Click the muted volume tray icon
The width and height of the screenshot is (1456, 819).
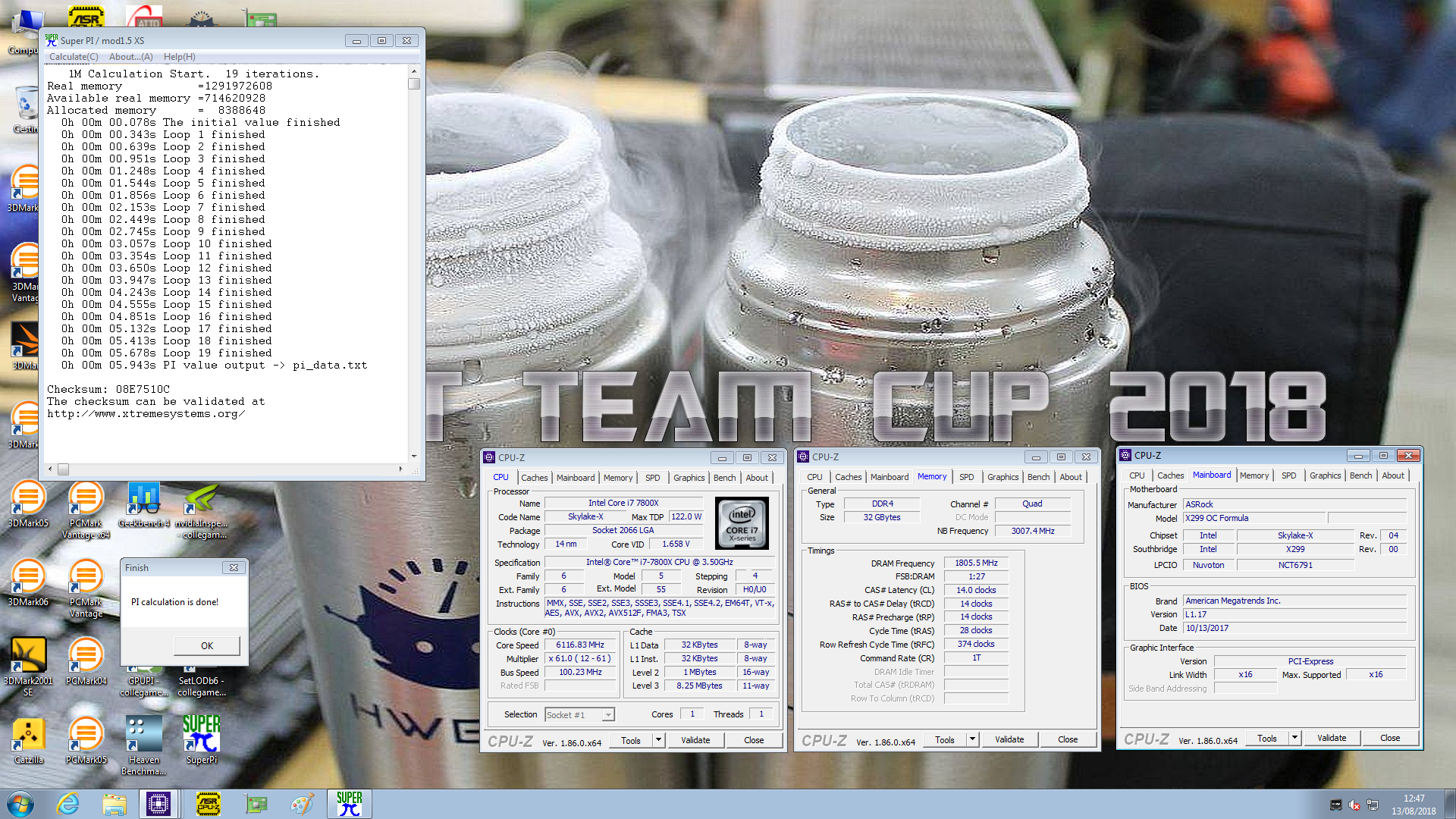[x=1354, y=805]
